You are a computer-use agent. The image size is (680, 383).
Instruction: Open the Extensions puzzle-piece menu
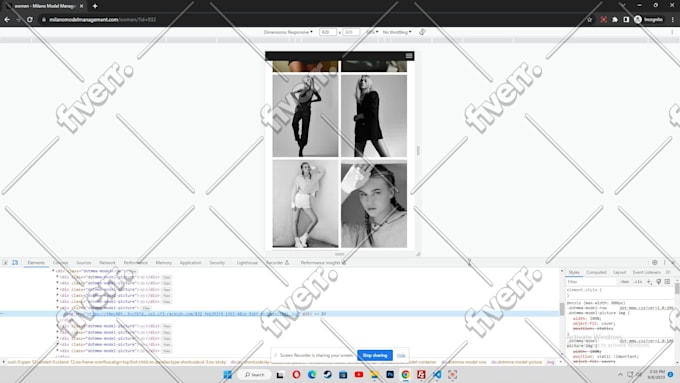click(615, 20)
